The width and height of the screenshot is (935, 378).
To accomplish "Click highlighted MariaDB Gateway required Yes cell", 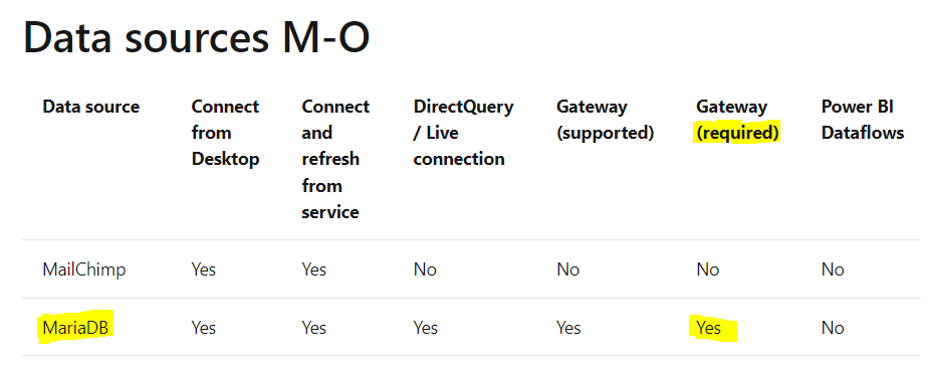I will tap(713, 329).
